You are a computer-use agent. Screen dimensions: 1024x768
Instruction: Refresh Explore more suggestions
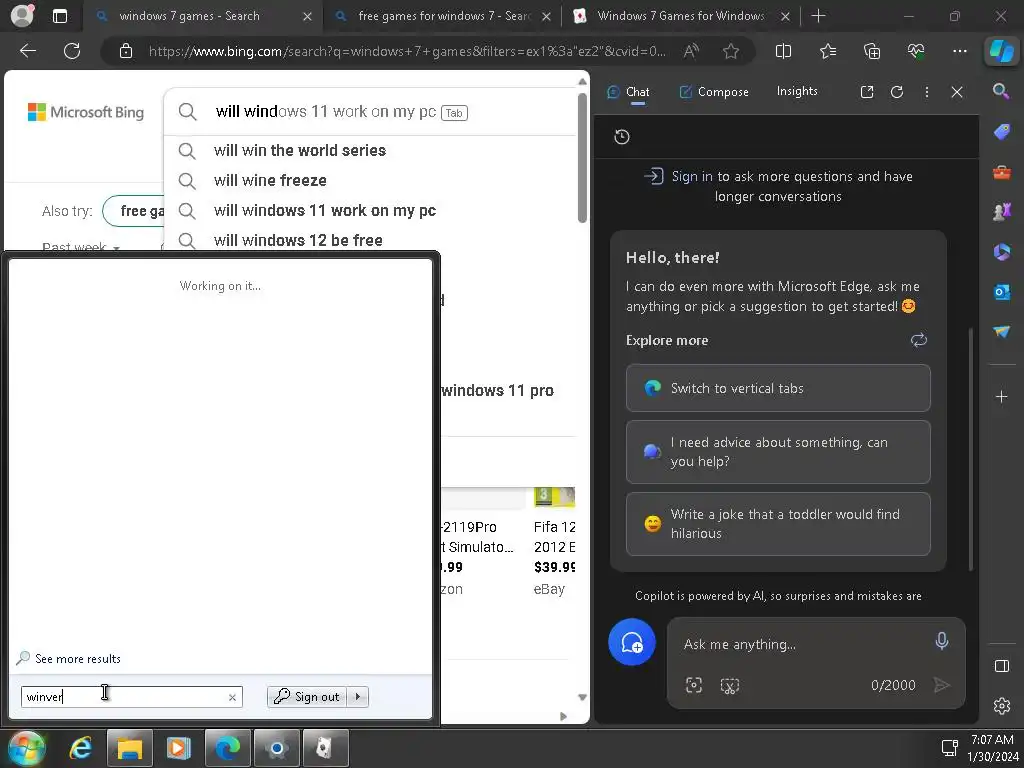point(919,340)
